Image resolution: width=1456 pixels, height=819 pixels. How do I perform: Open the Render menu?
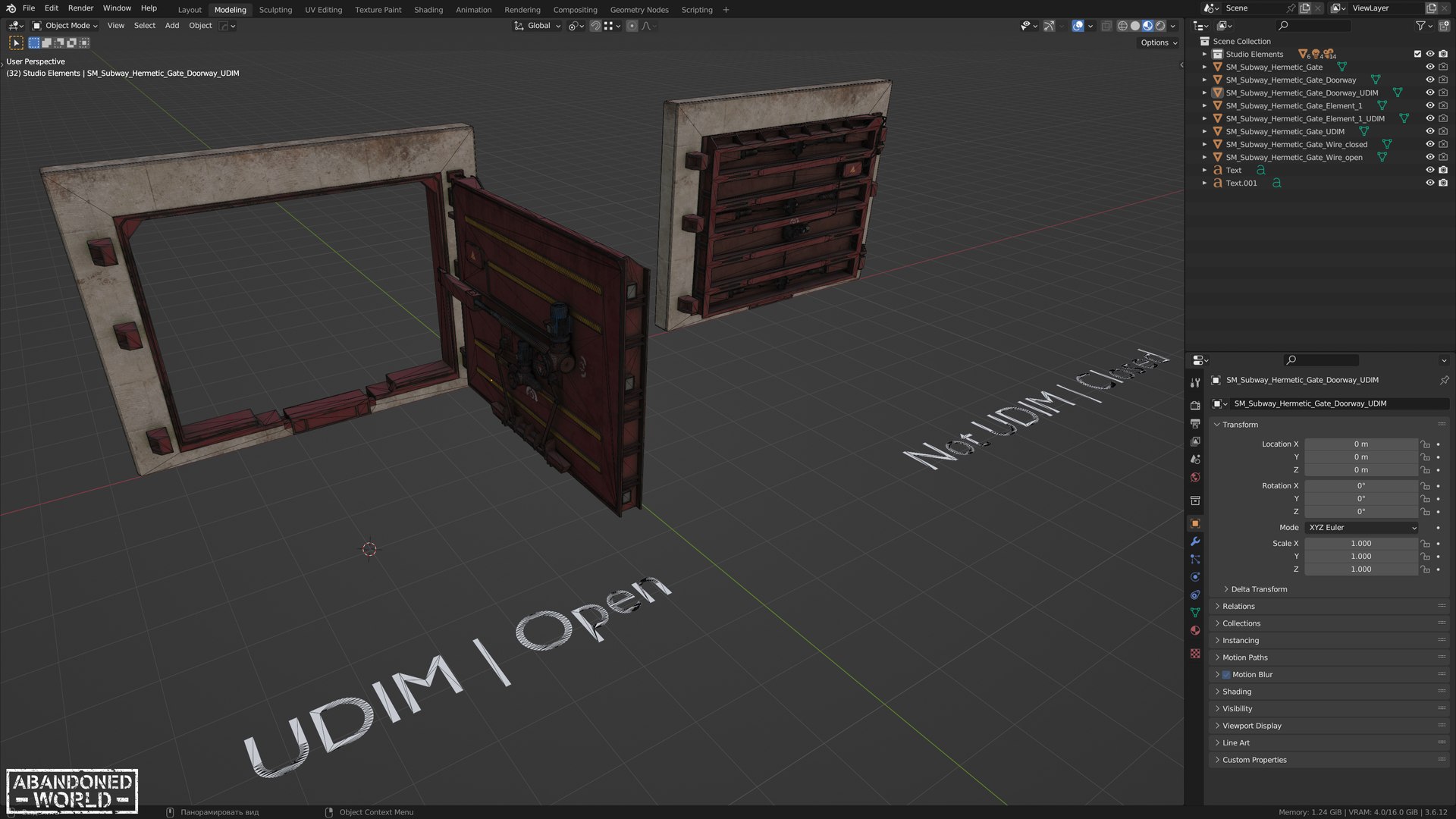coord(80,8)
